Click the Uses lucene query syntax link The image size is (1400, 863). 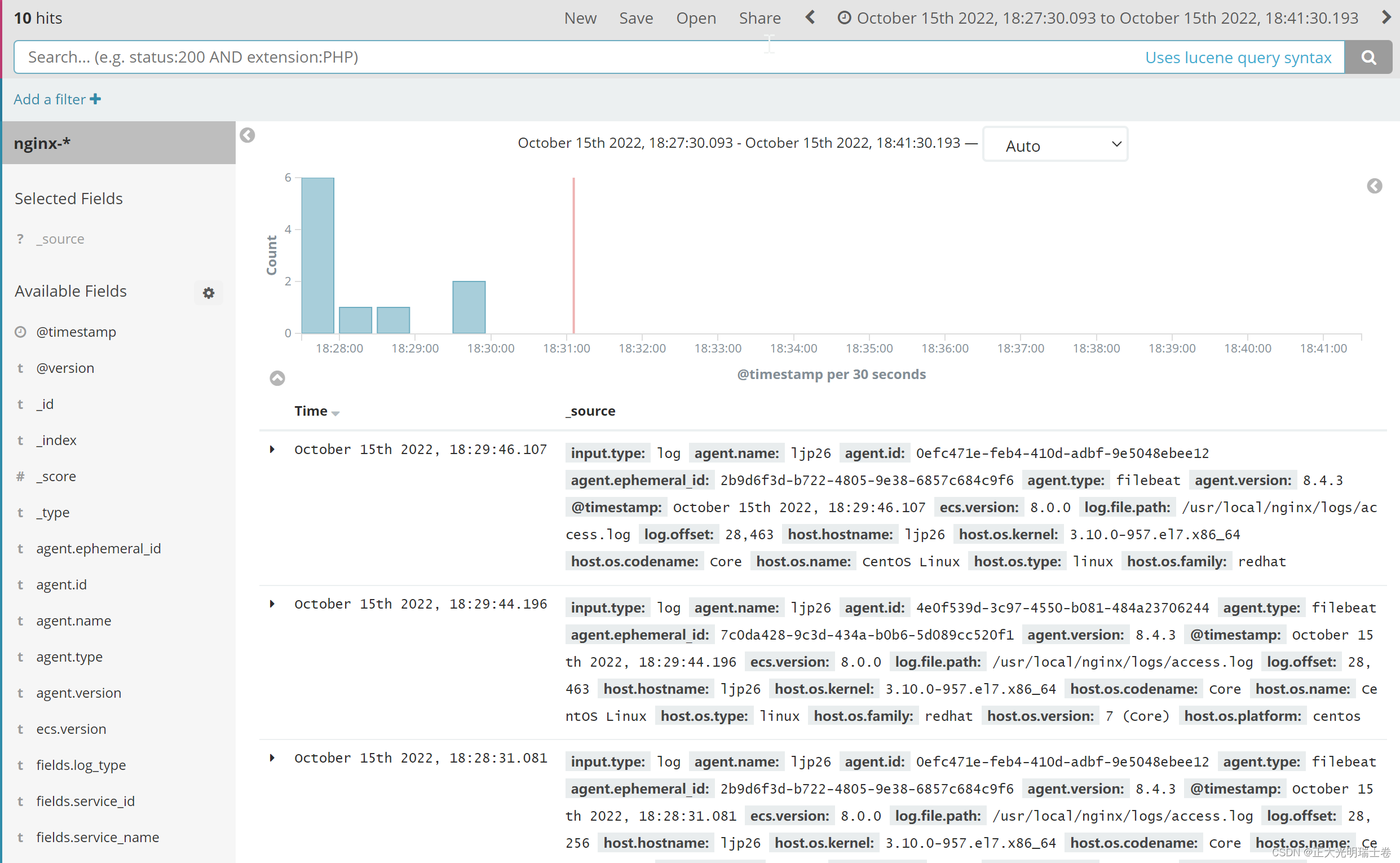pyautogui.click(x=1239, y=57)
